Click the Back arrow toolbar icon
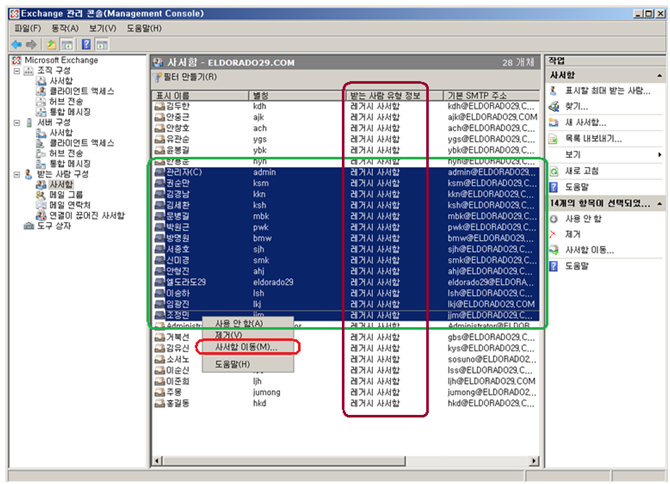 pyautogui.click(x=17, y=44)
